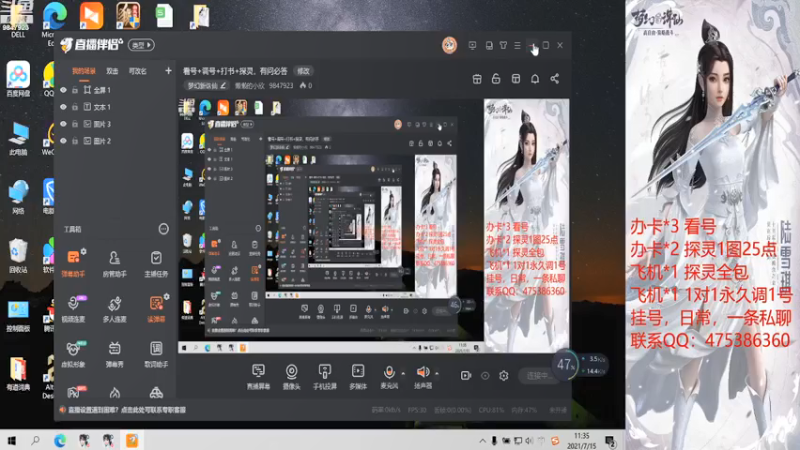Open Windows notification center
The height and width of the screenshot is (450, 800).
610,441
